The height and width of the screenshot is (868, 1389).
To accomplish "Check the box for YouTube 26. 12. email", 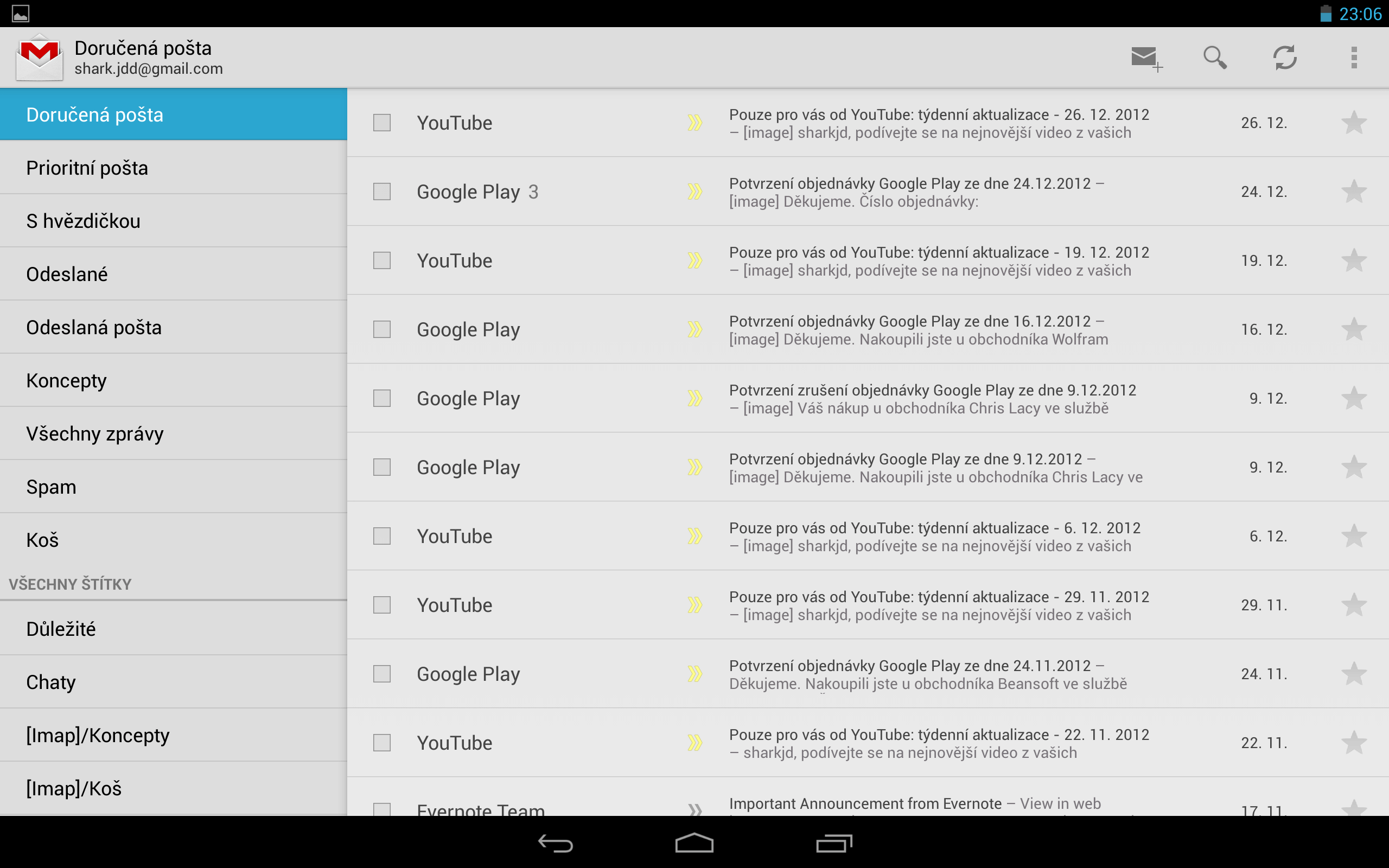I will 381,123.
